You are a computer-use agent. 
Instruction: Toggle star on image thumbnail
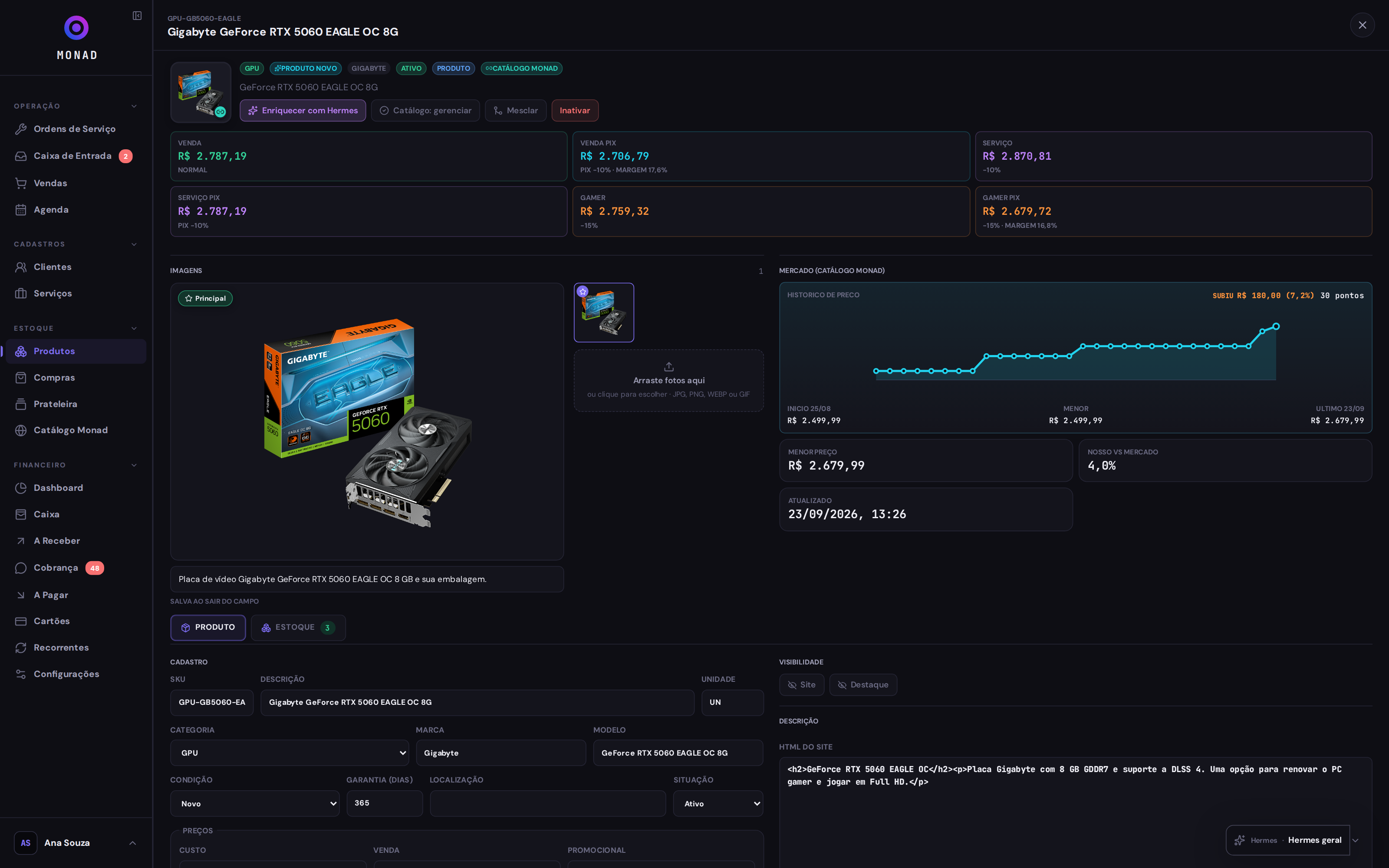coord(583,291)
